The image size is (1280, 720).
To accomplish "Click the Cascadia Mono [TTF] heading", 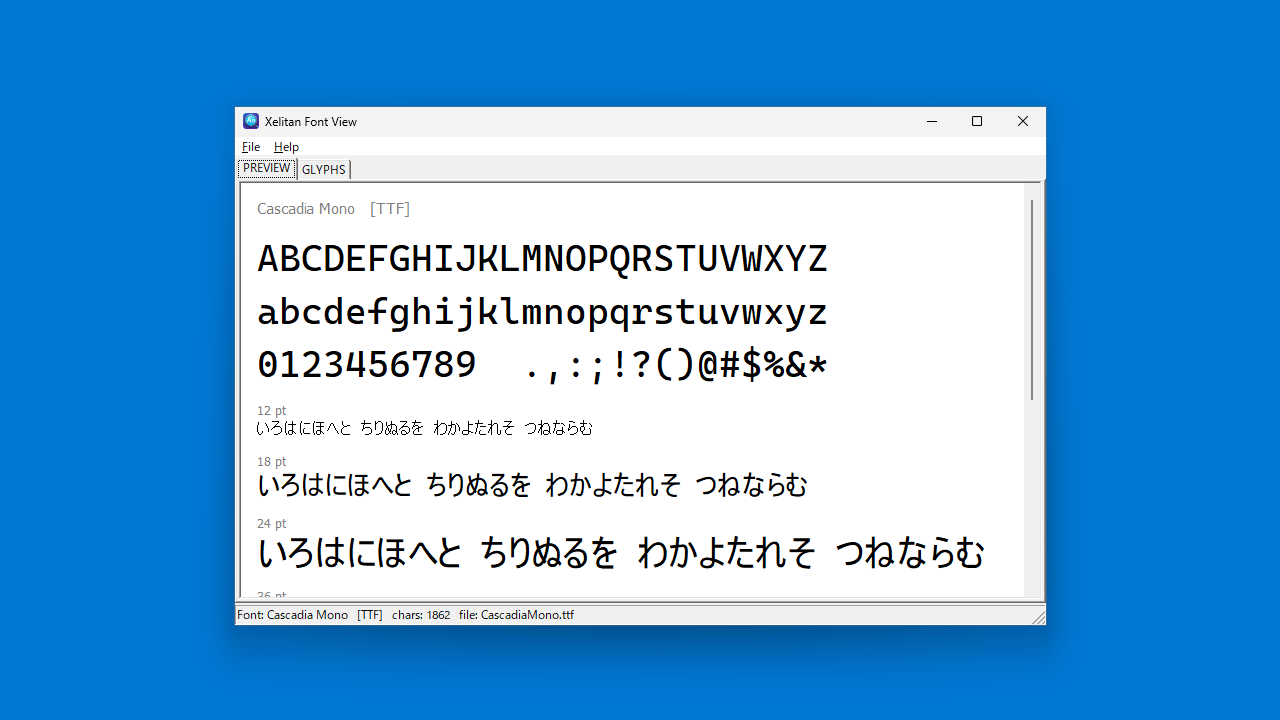I will (333, 209).
